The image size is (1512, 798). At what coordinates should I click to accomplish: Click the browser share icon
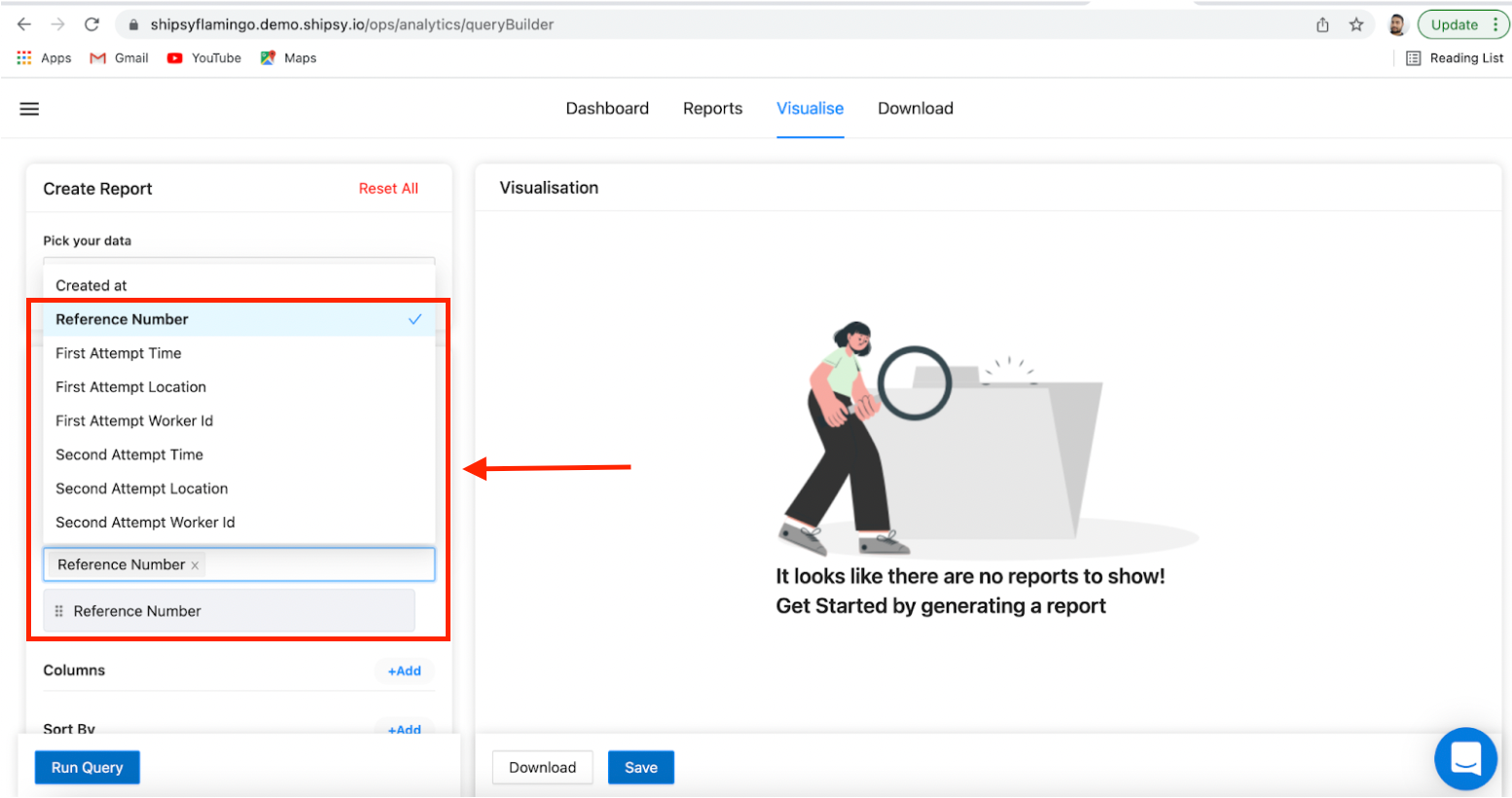1322,25
